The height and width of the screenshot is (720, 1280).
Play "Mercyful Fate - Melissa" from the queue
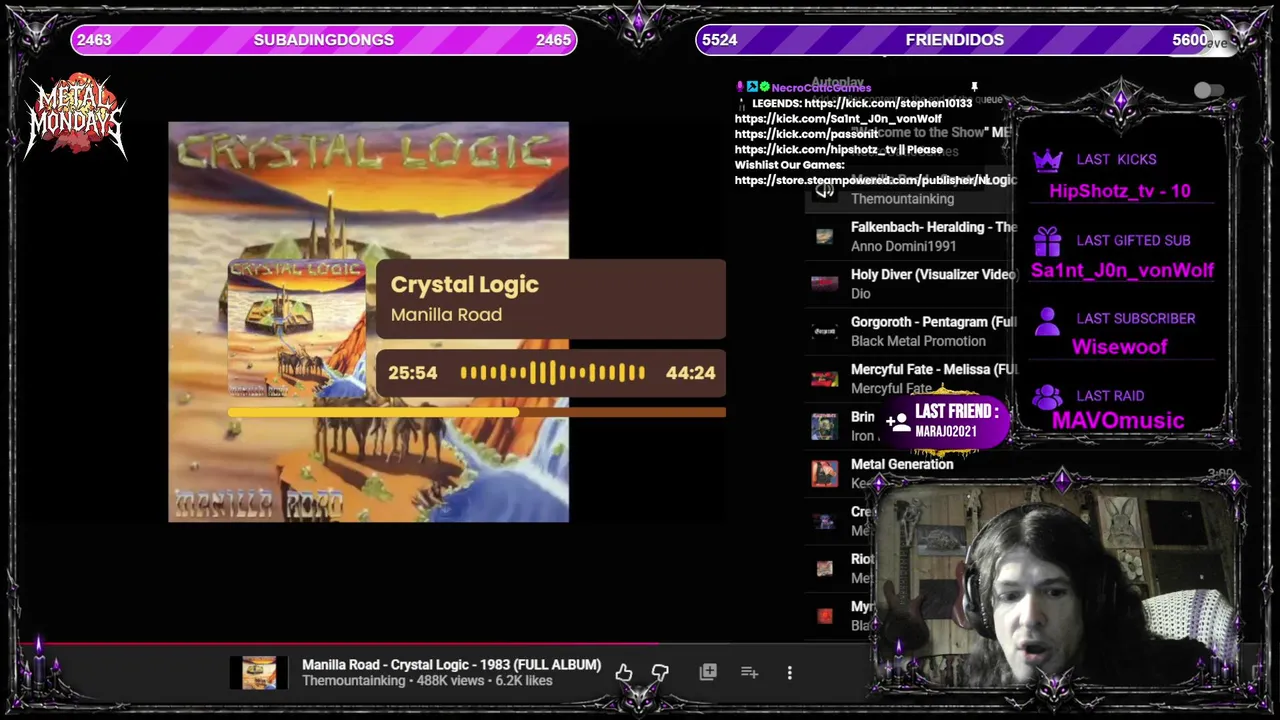(x=934, y=369)
